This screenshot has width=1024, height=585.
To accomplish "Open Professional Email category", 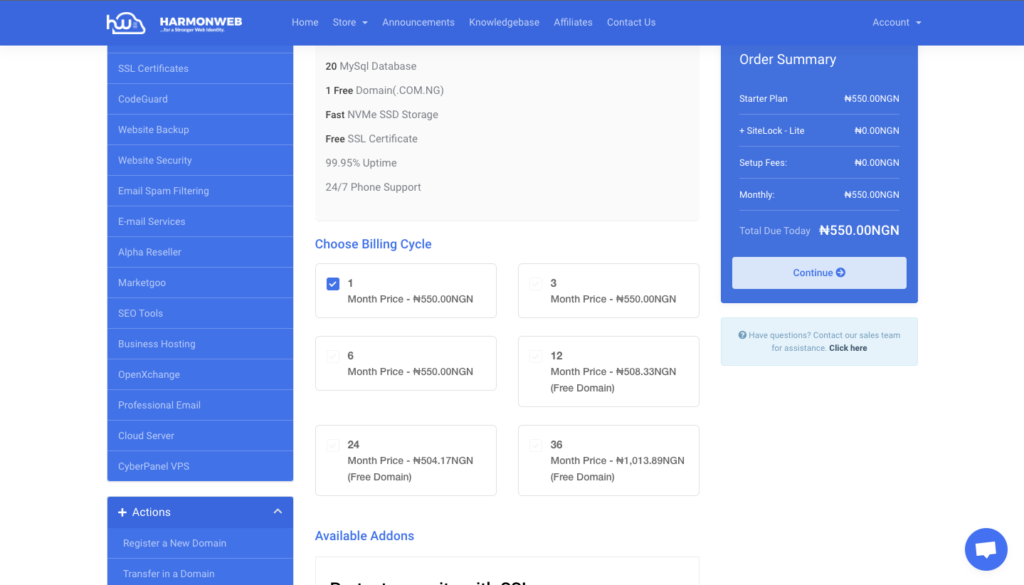I will 200,405.
